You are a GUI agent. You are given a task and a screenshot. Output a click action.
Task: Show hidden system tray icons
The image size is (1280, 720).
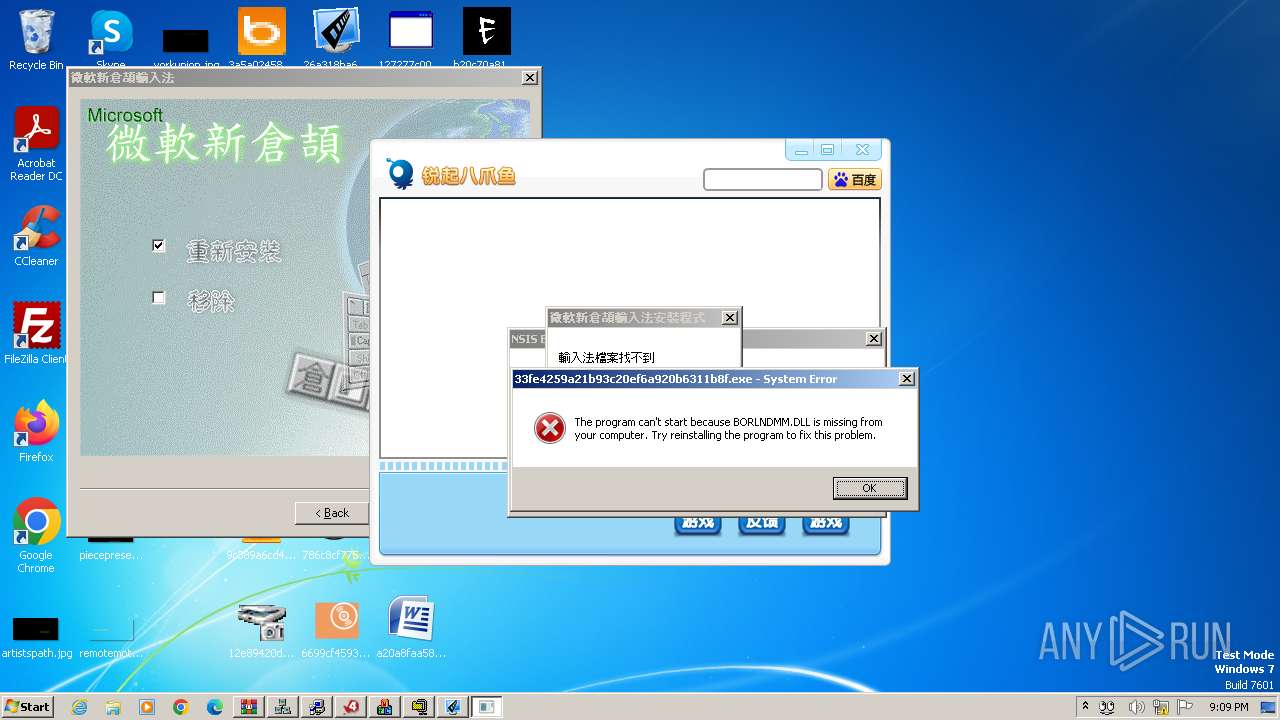(1085, 706)
